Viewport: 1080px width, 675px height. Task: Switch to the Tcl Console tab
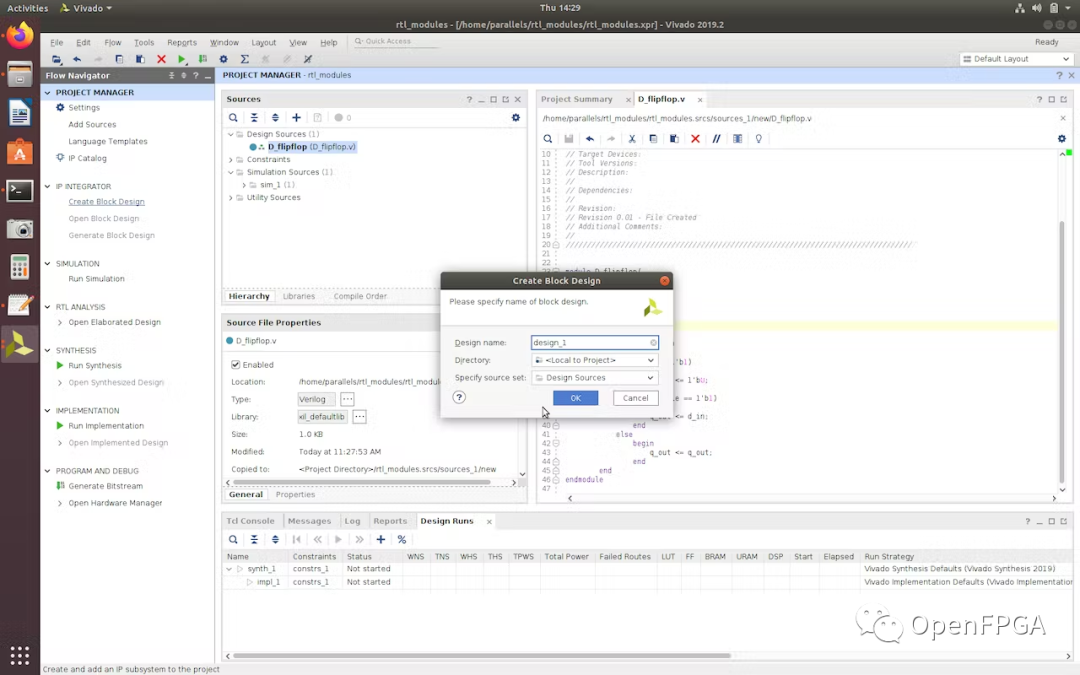(x=250, y=521)
